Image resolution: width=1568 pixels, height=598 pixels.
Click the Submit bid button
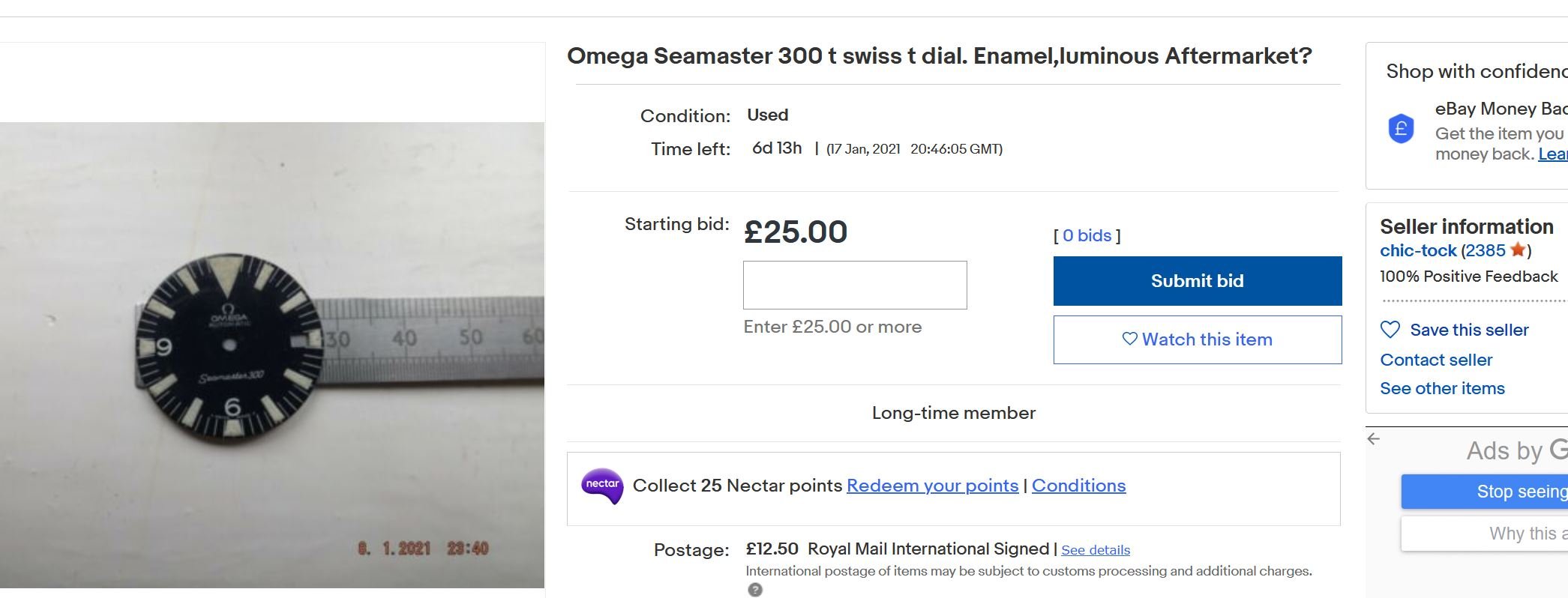pyautogui.click(x=1197, y=281)
